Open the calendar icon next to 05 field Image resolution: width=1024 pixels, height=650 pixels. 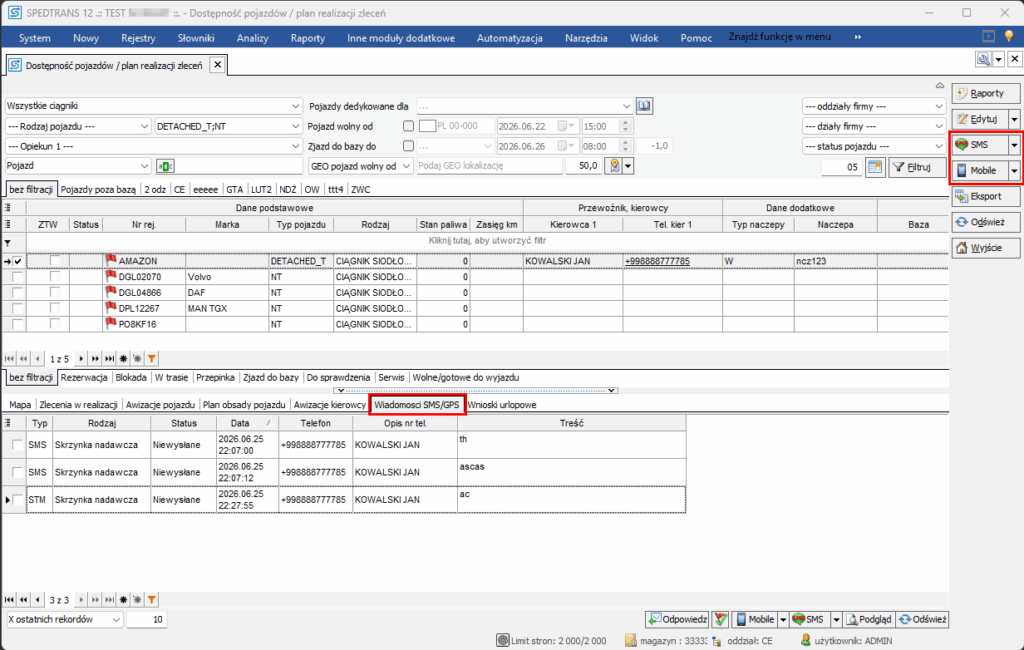click(874, 167)
